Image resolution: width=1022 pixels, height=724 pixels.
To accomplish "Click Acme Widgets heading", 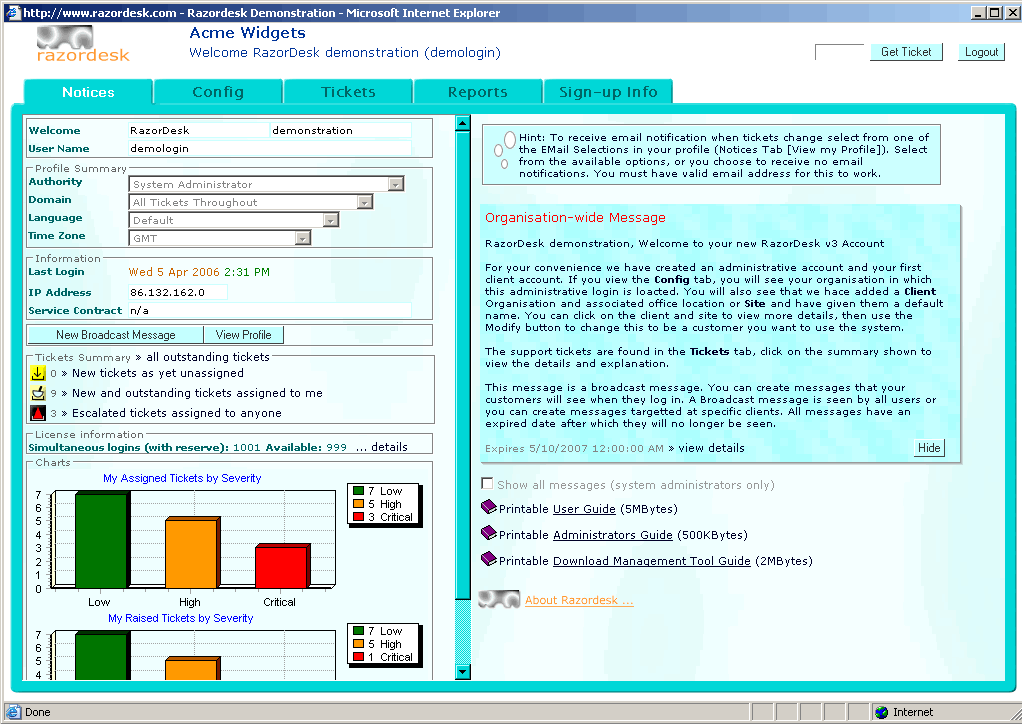I will click(x=248, y=33).
